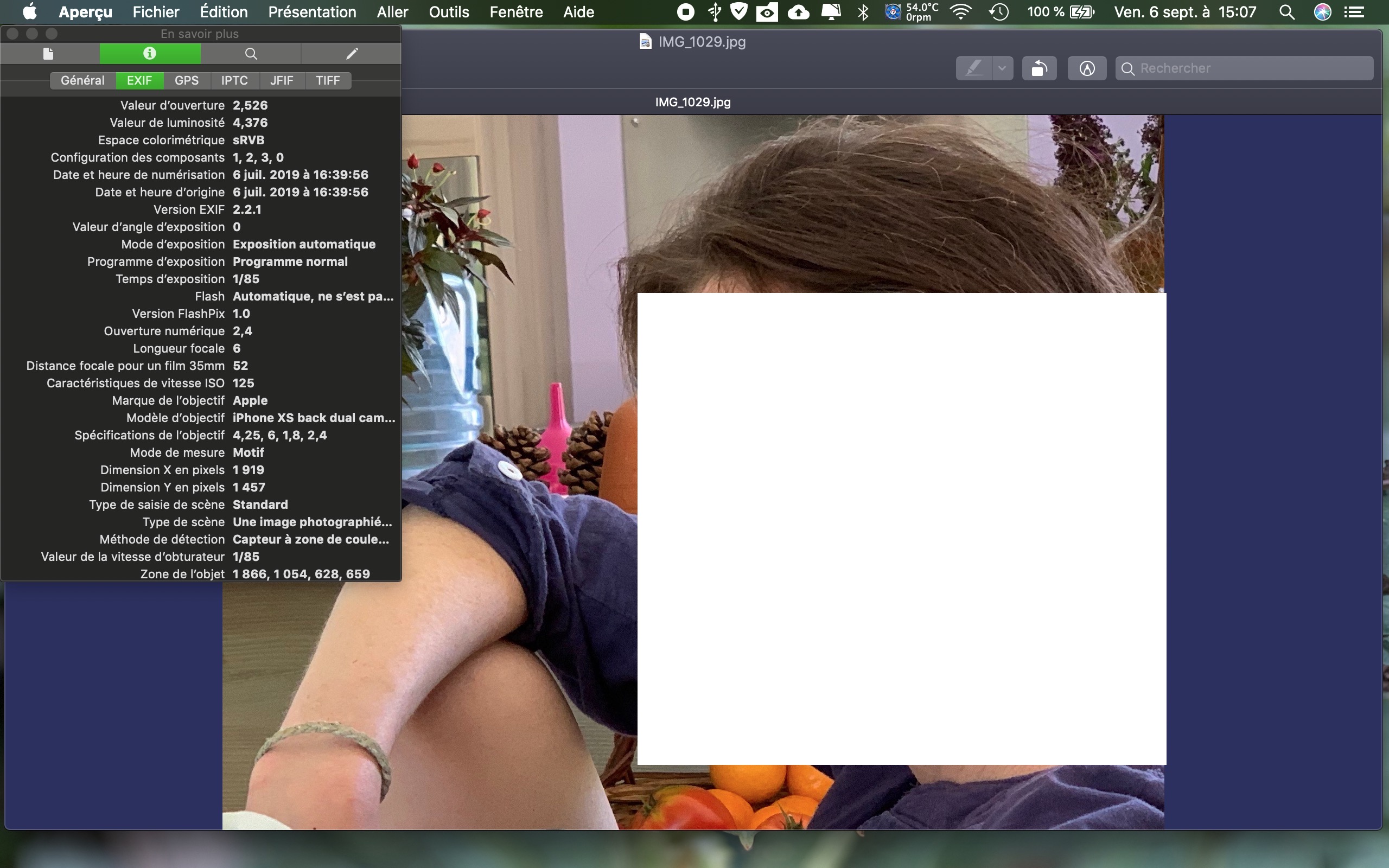The height and width of the screenshot is (868, 1389).
Task: Click the highlight pen toolbar button
Action: [x=974, y=68]
